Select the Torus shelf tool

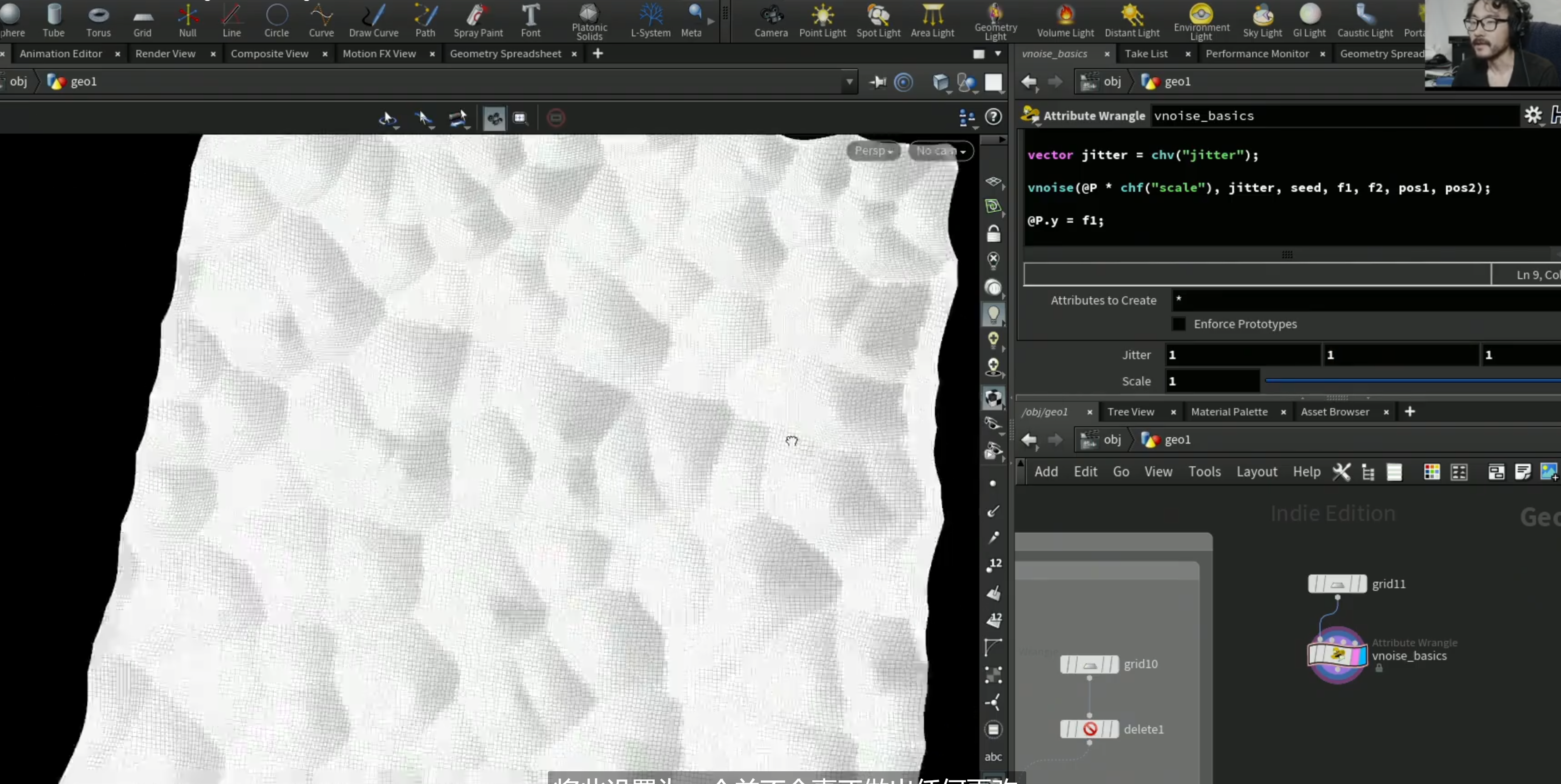(x=98, y=21)
